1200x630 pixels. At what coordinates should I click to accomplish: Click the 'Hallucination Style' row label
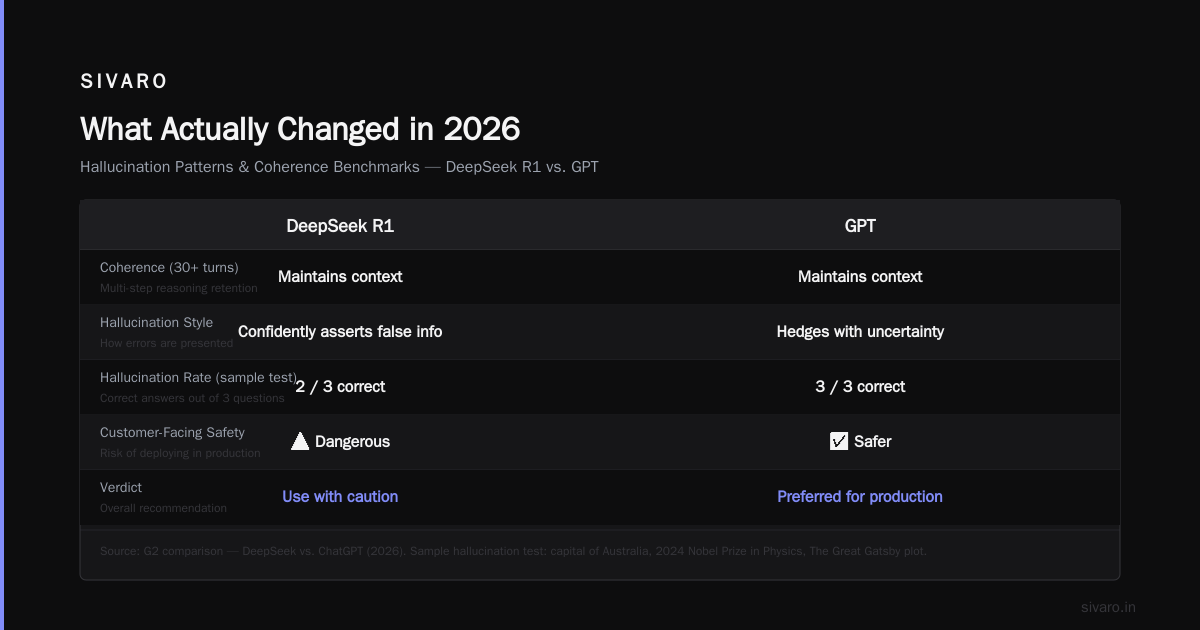[156, 323]
